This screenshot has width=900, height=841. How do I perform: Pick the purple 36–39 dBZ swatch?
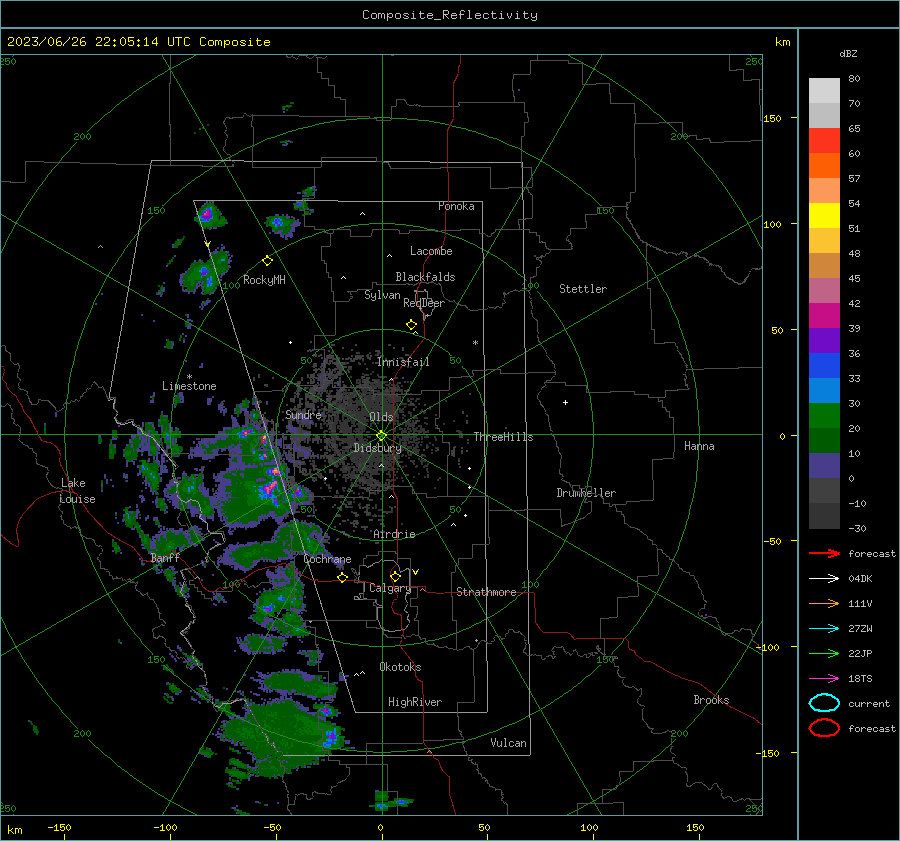pos(824,340)
